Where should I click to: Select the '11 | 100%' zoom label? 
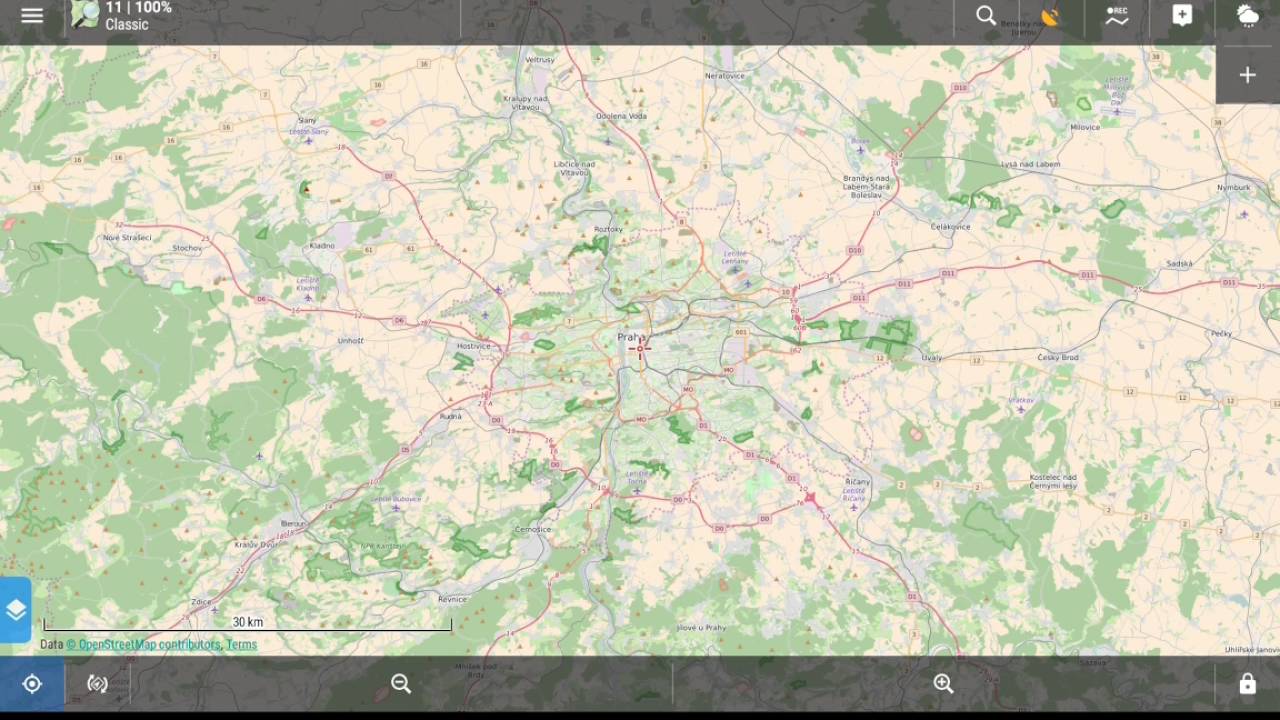click(x=139, y=7)
